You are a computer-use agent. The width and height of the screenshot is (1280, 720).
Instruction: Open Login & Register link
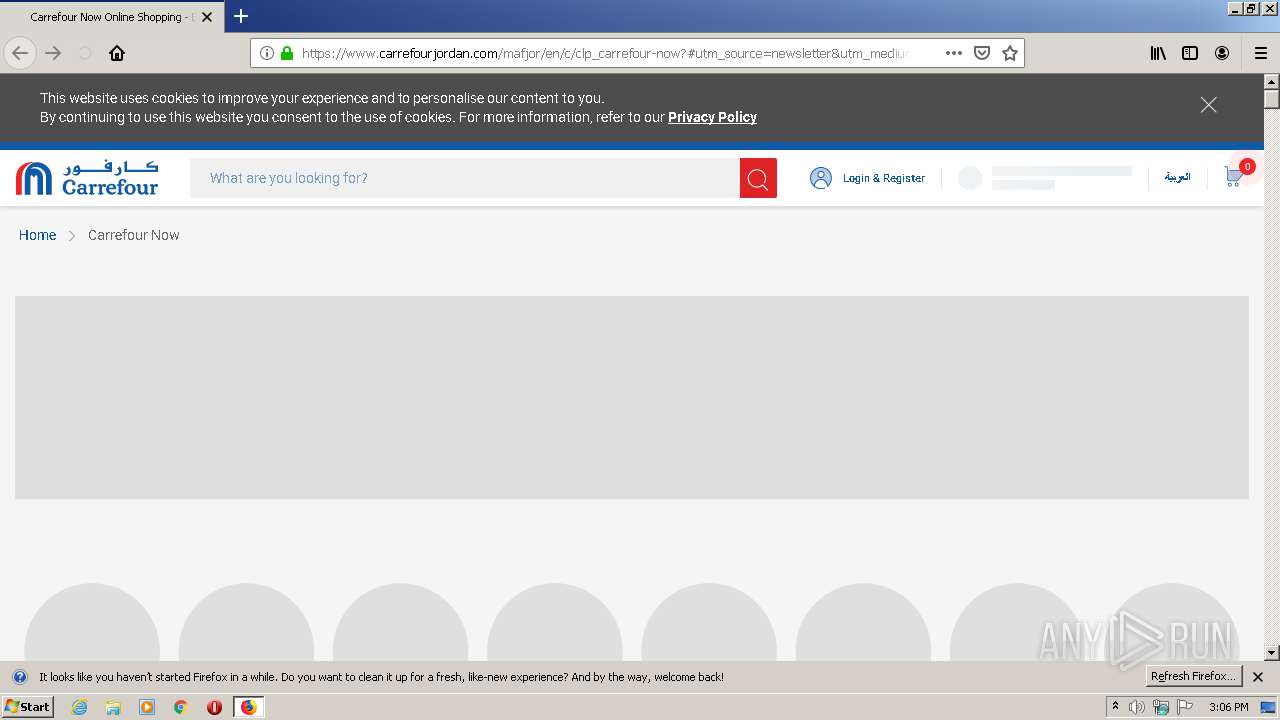point(884,178)
